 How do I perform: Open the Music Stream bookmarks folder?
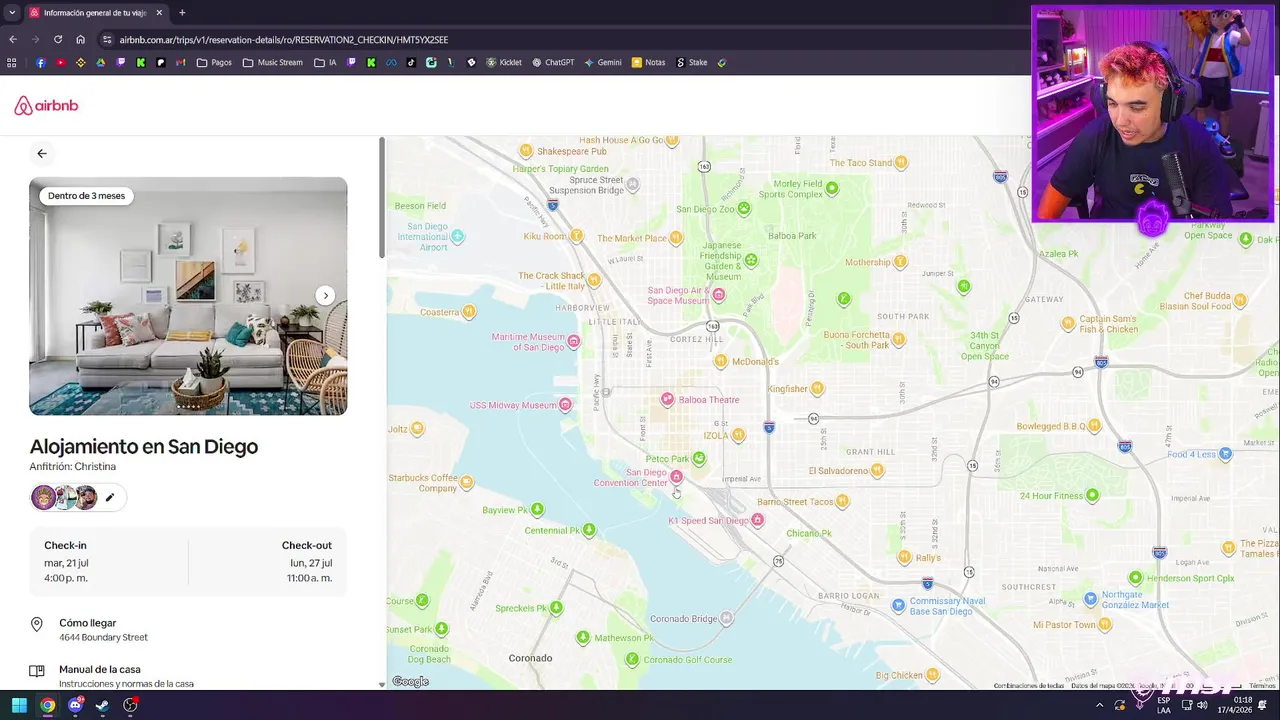click(272, 62)
